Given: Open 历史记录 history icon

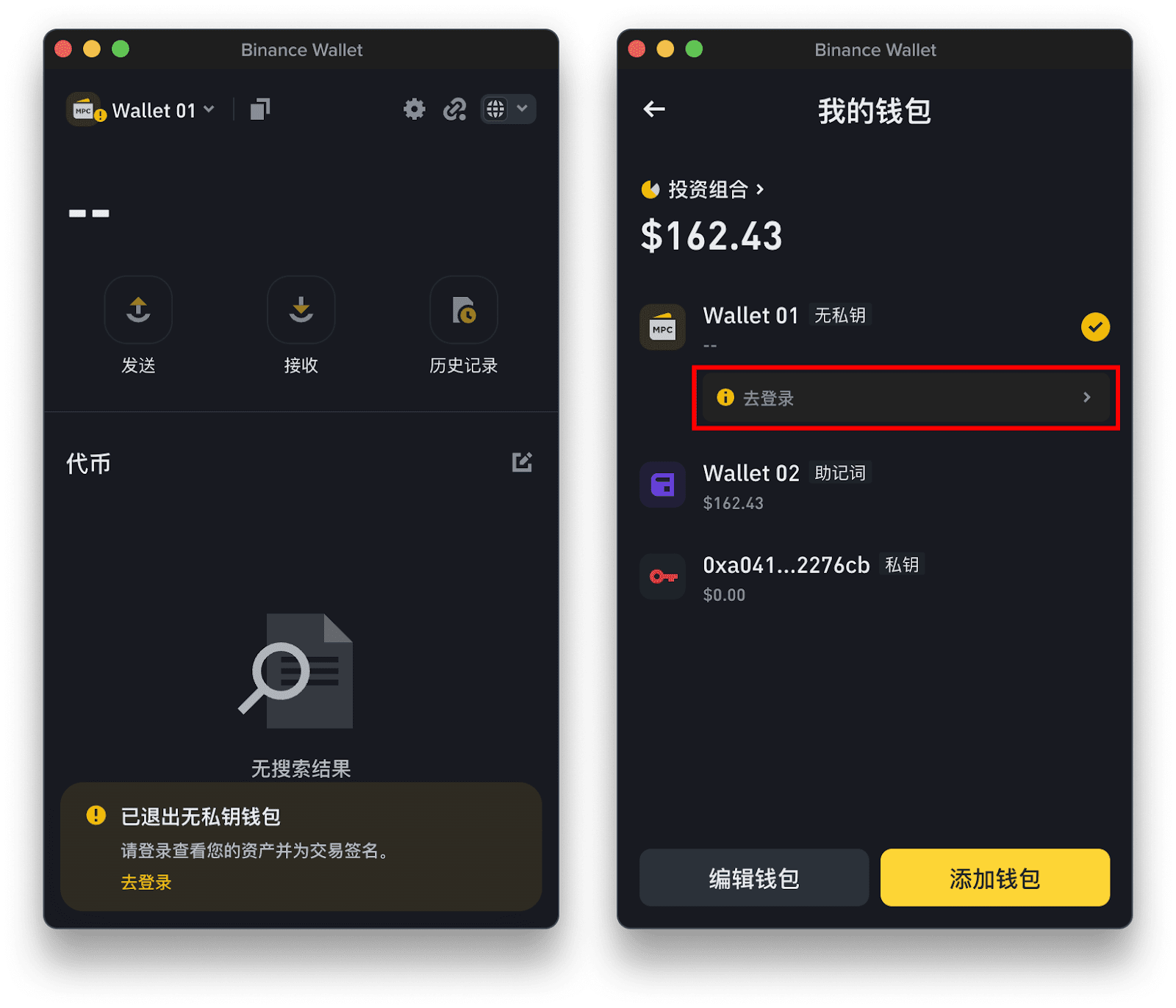Looking at the screenshot, I should click(x=464, y=309).
